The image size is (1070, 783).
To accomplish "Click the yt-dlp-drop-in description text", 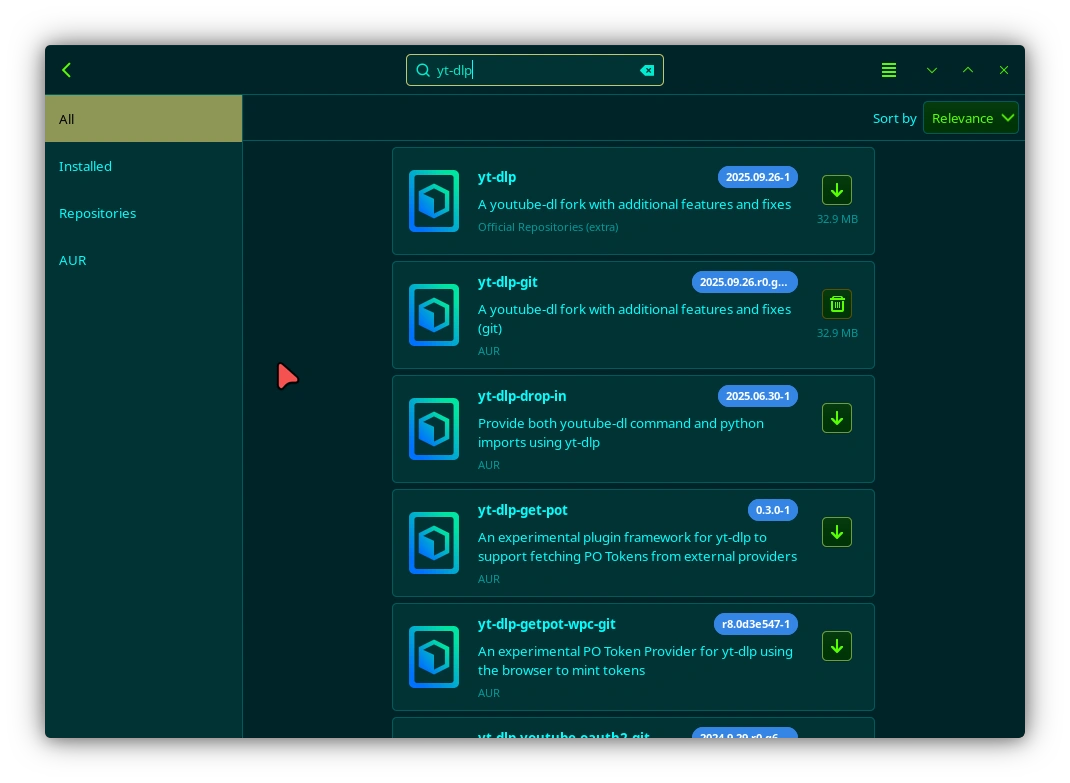I will [x=621, y=433].
